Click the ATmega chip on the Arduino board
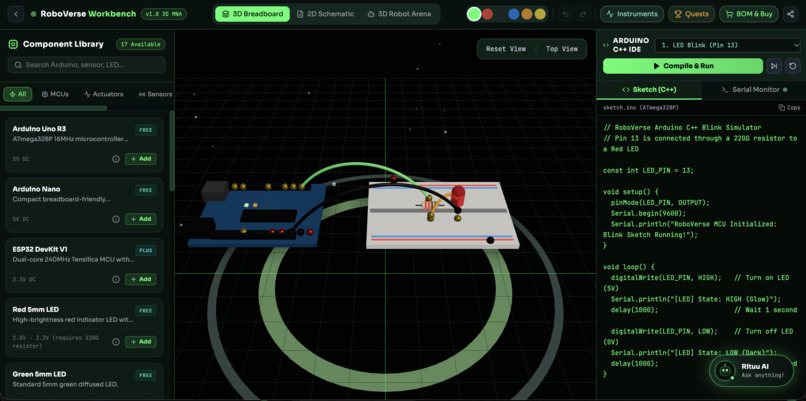This screenshot has width=806, height=401. (x=268, y=215)
